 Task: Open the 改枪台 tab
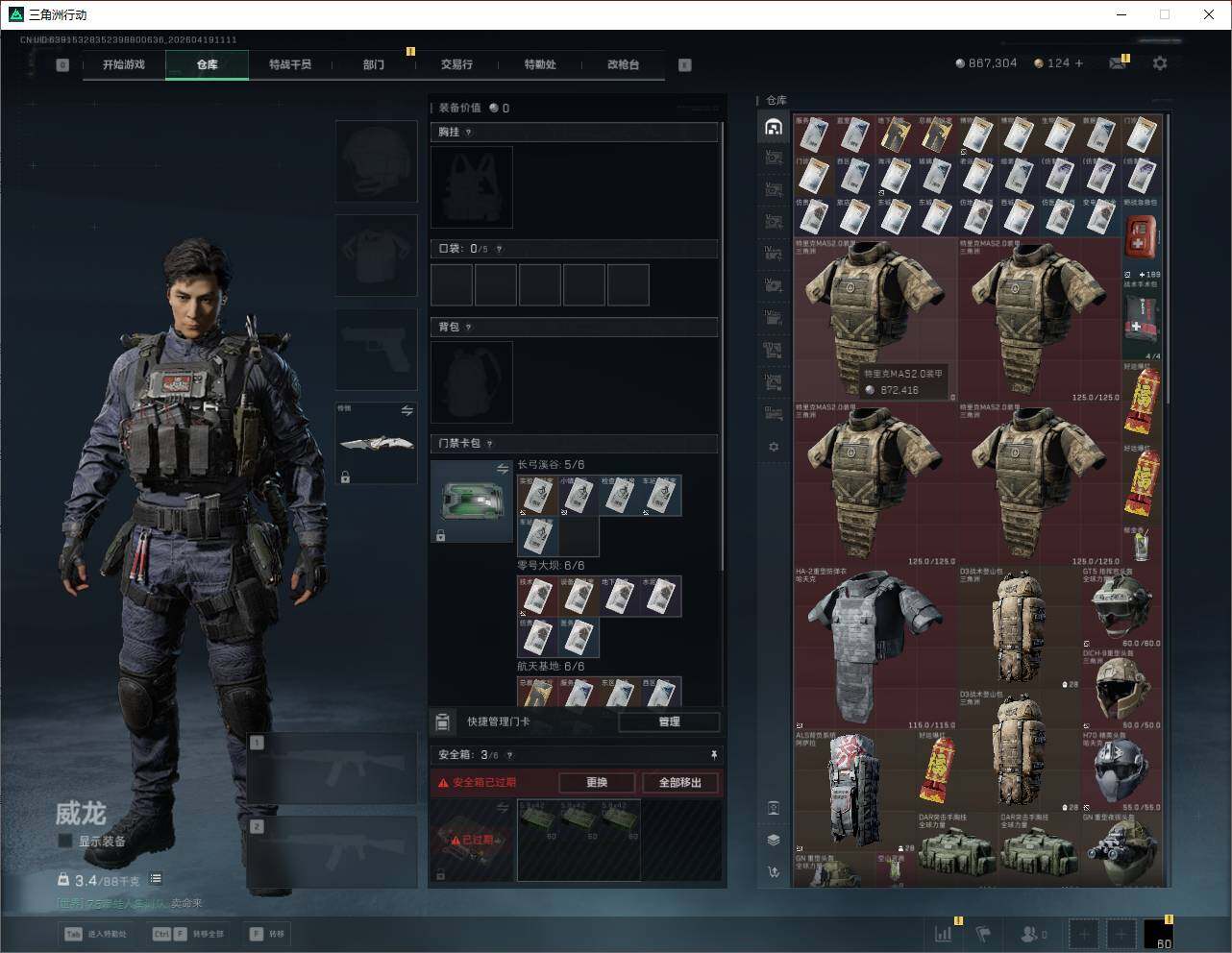pos(623,64)
